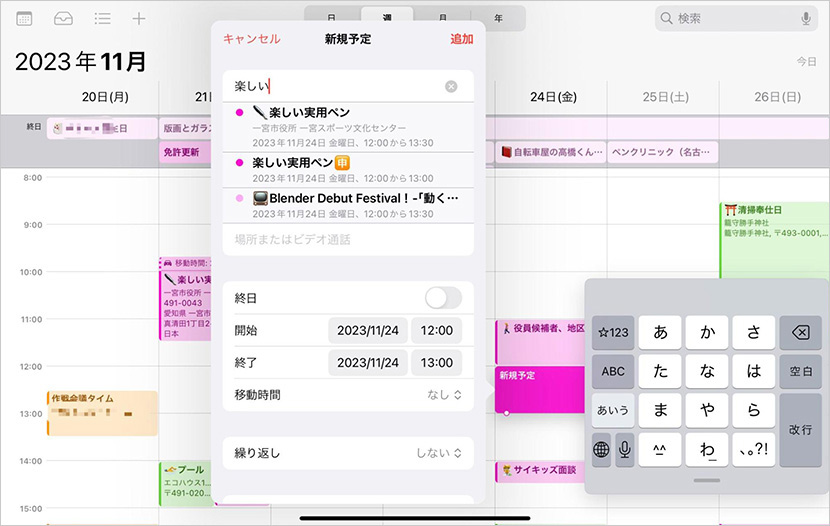Switch to the 年 year tab
The height and width of the screenshot is (526, 830).
click(x=498, y=19)
